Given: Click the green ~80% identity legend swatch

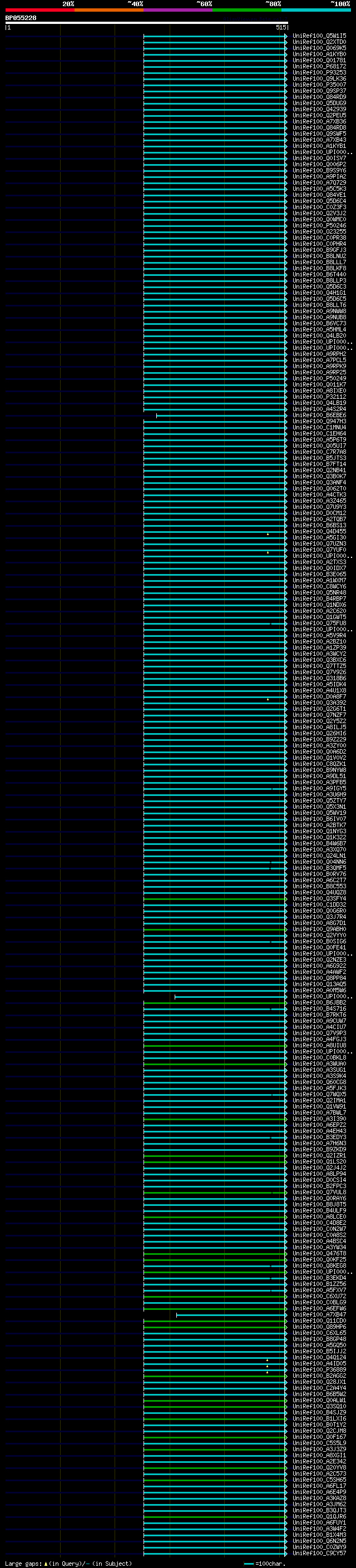Looking at the screenshot, I should (247, 11).
